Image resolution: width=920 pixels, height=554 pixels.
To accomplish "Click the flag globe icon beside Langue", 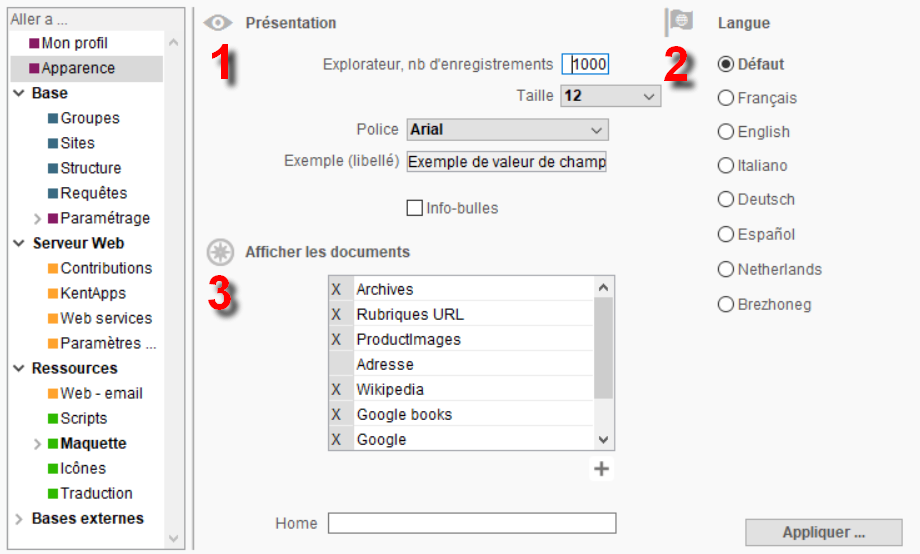I will (679, 22).
